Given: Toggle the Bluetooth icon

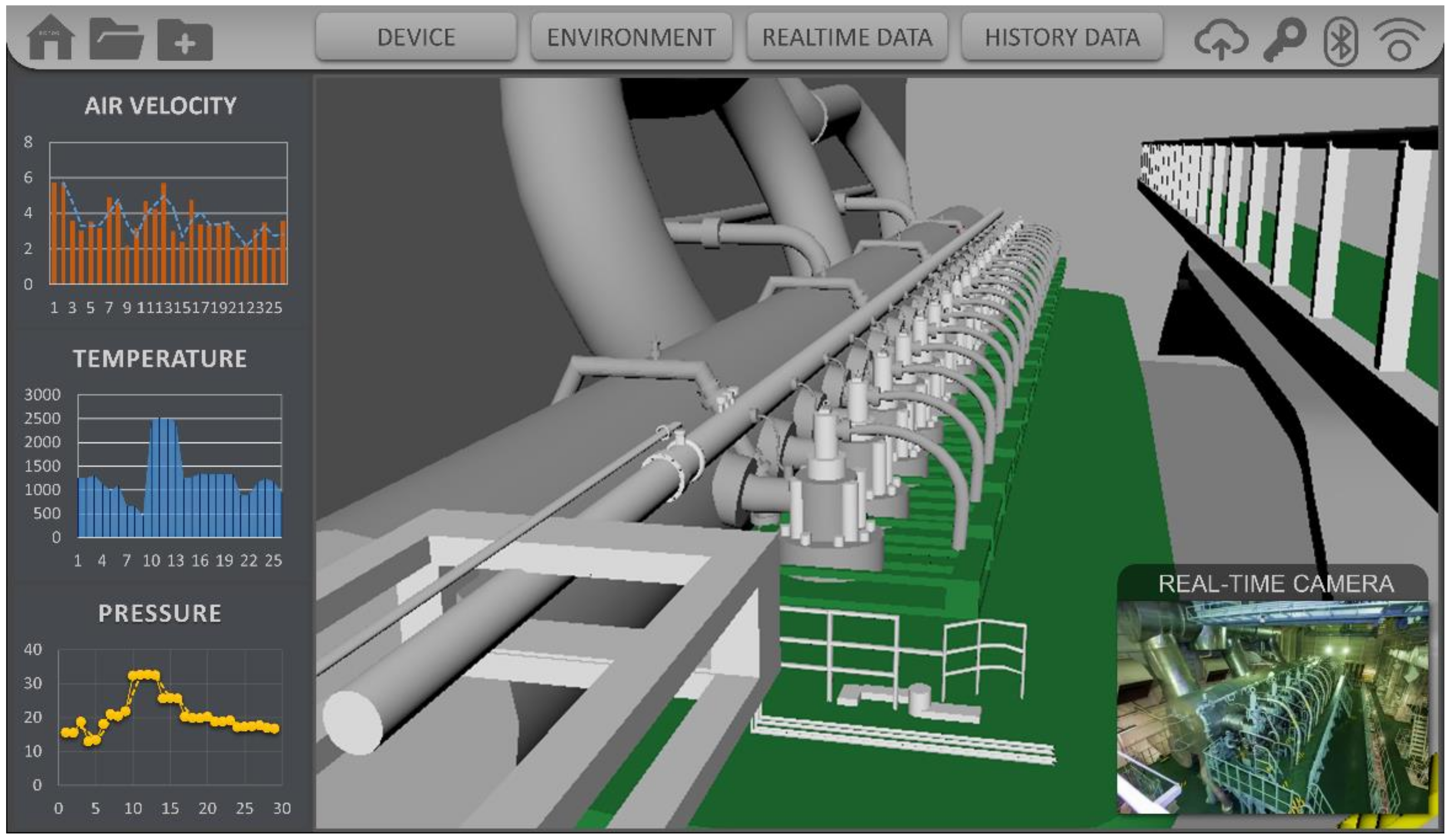Looking at the screenshot, I should [x=1341, y=40].
